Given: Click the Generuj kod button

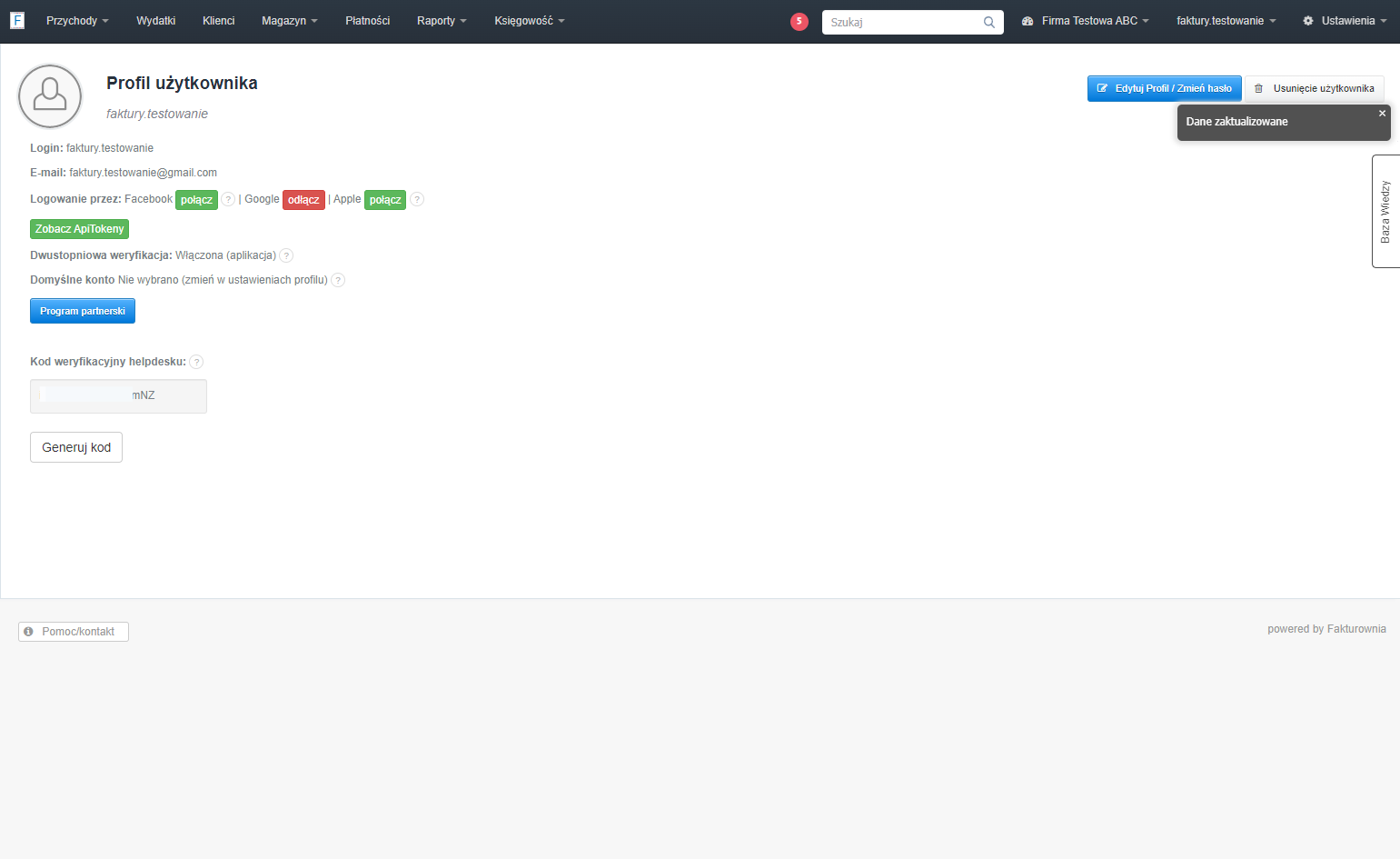Looking at the screenshot, I should click(76, 447).
